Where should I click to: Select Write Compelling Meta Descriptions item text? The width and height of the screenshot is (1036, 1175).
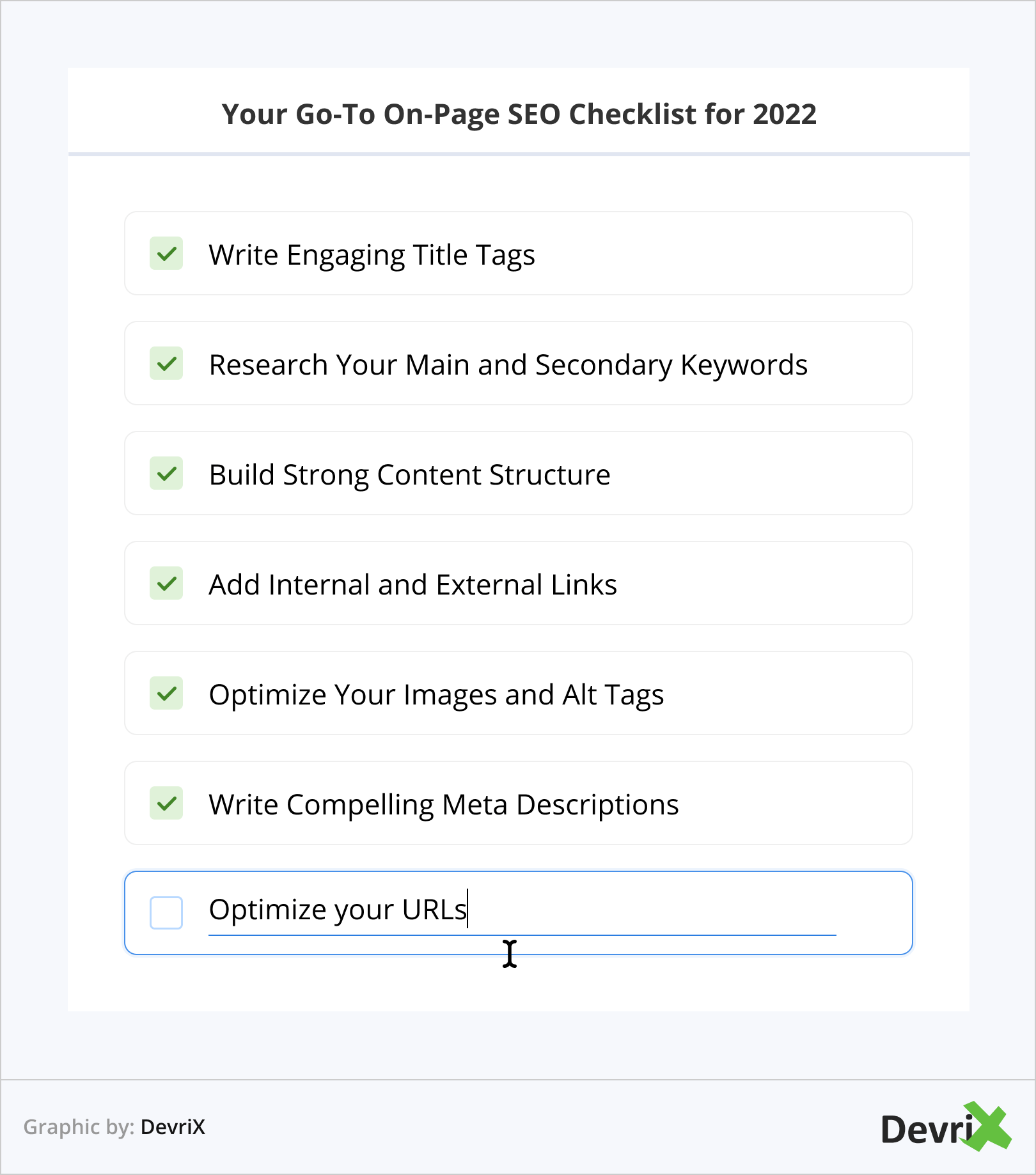443,805
